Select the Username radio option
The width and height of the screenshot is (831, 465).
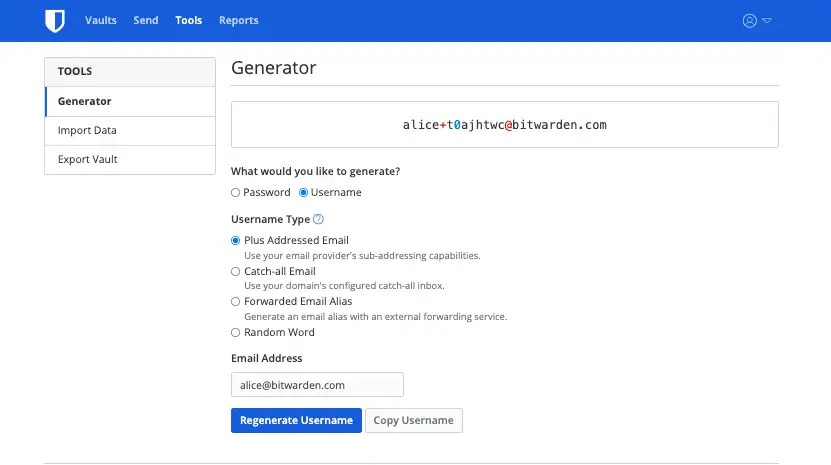(x=303, y=192)
